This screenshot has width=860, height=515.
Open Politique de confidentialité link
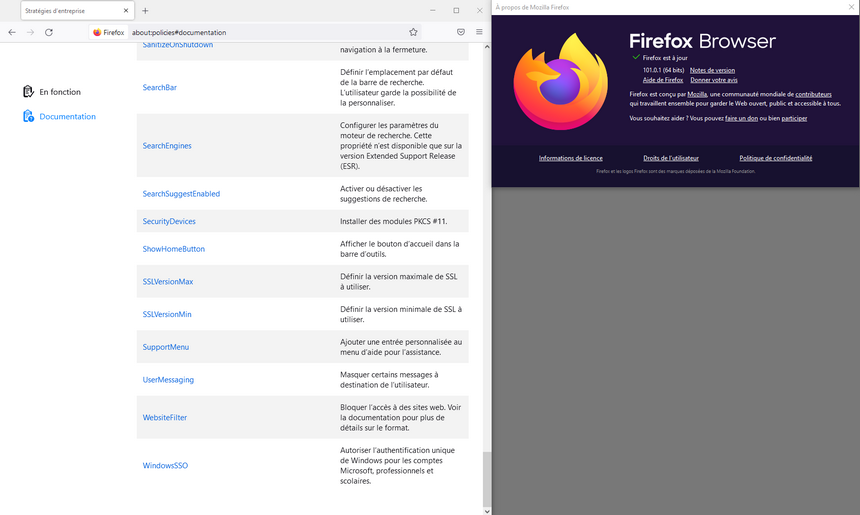[776, 158]
